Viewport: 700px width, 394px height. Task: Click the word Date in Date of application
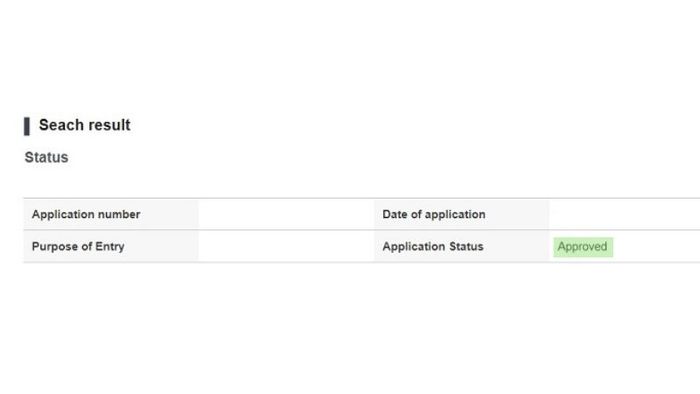(x=395, y=214)
